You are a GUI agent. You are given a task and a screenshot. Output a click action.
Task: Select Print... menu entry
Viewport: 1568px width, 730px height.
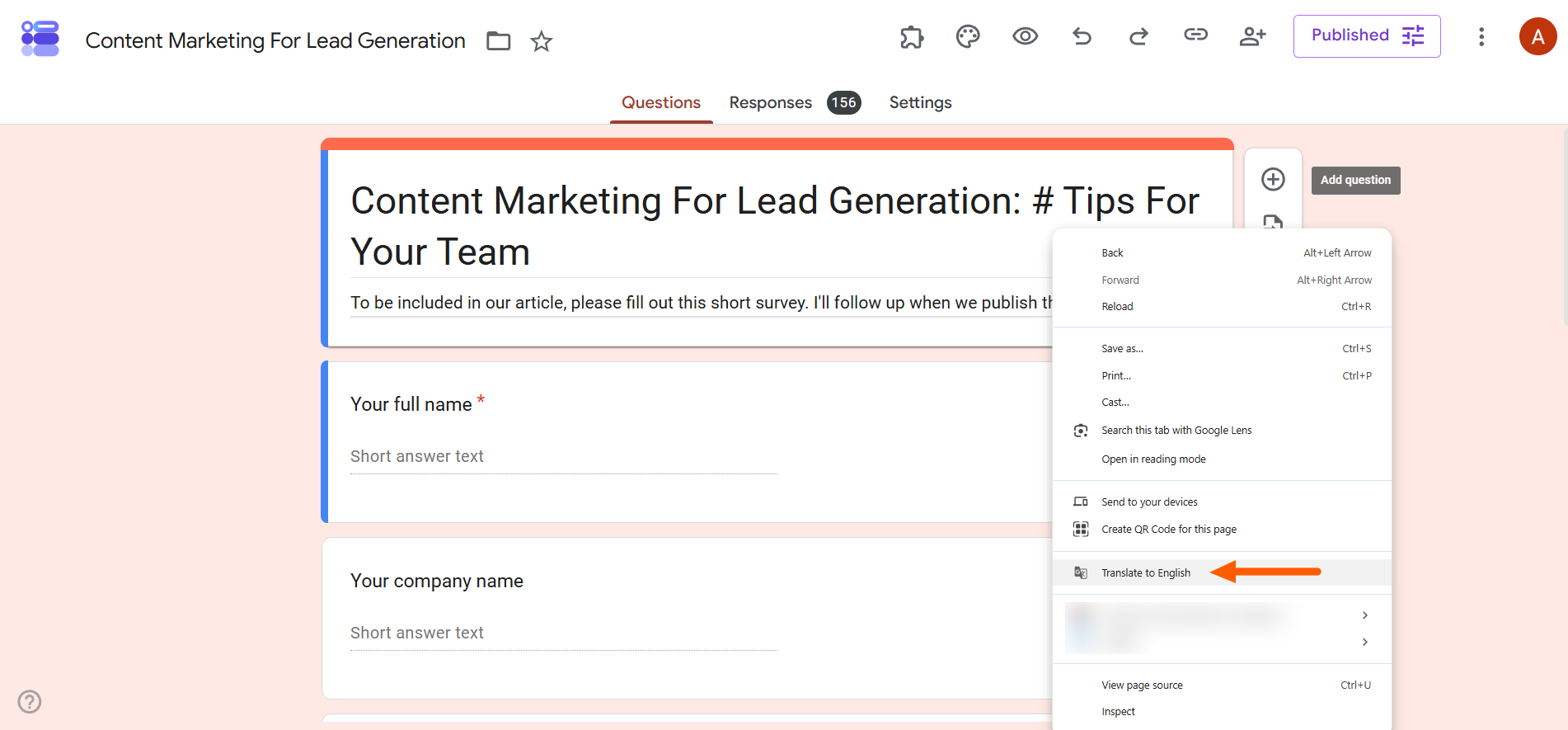(x=1223, y=376)
